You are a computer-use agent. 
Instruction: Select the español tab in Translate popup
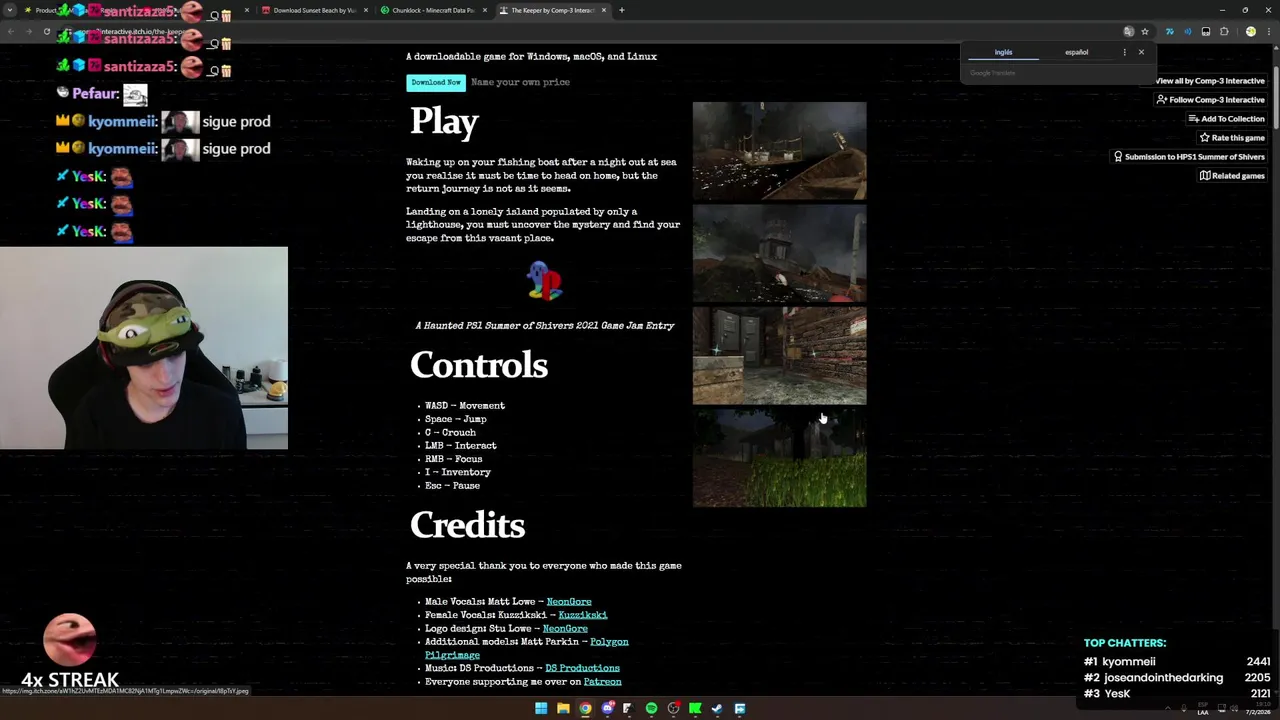click(x=1076, y=52)
